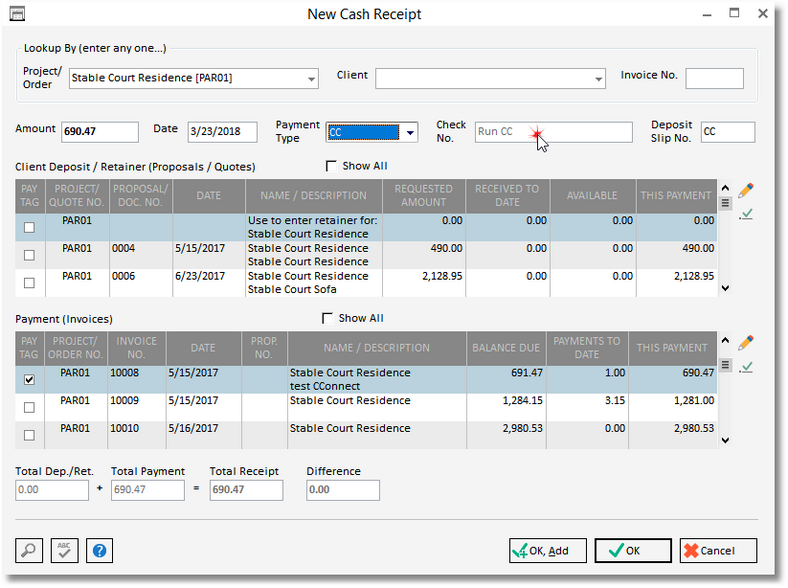
Task: Open the Project/Order dropdown
Action: [x=311, y=79]
